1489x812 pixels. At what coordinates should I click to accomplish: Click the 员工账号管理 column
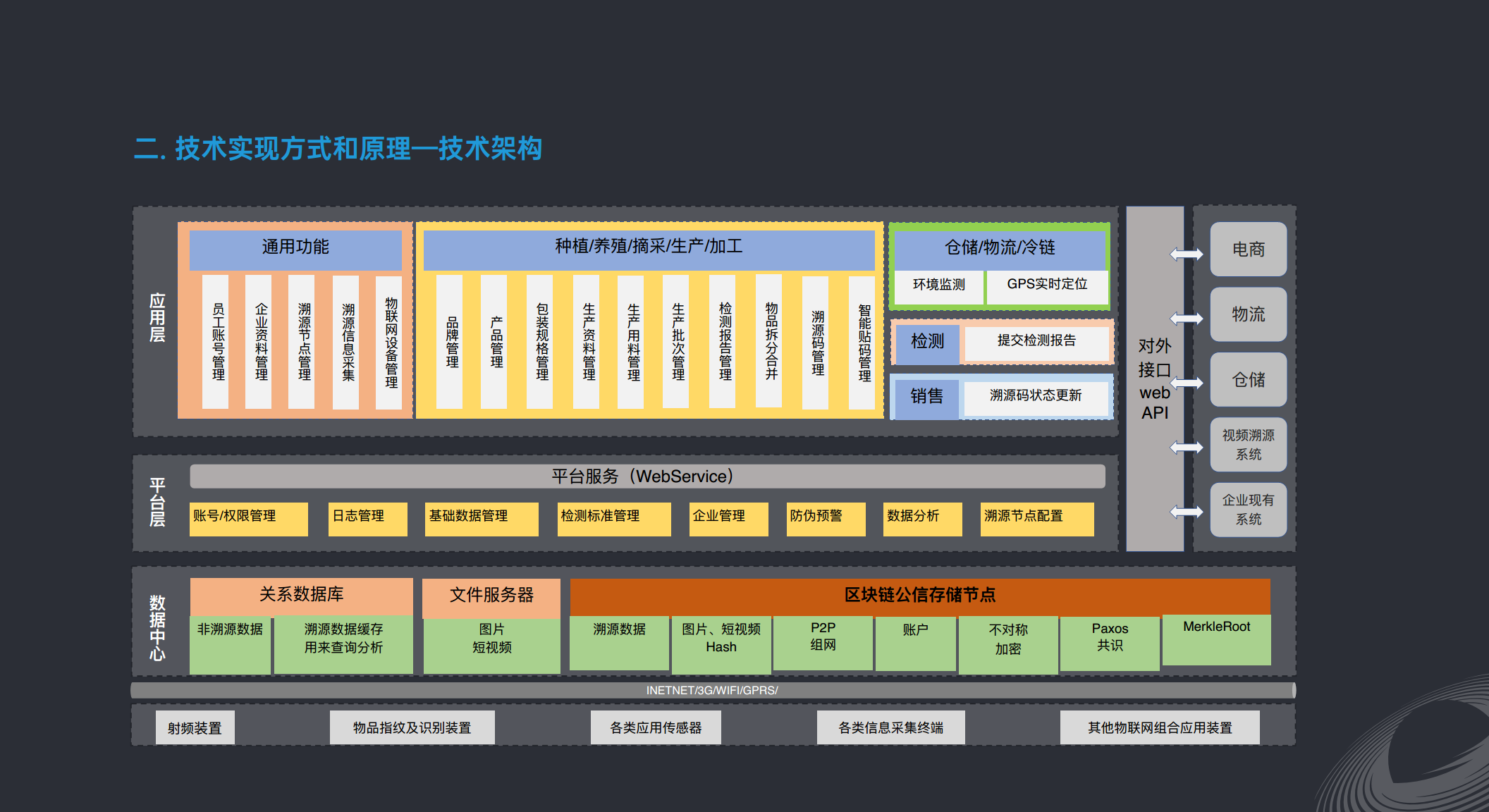point(215,342)
